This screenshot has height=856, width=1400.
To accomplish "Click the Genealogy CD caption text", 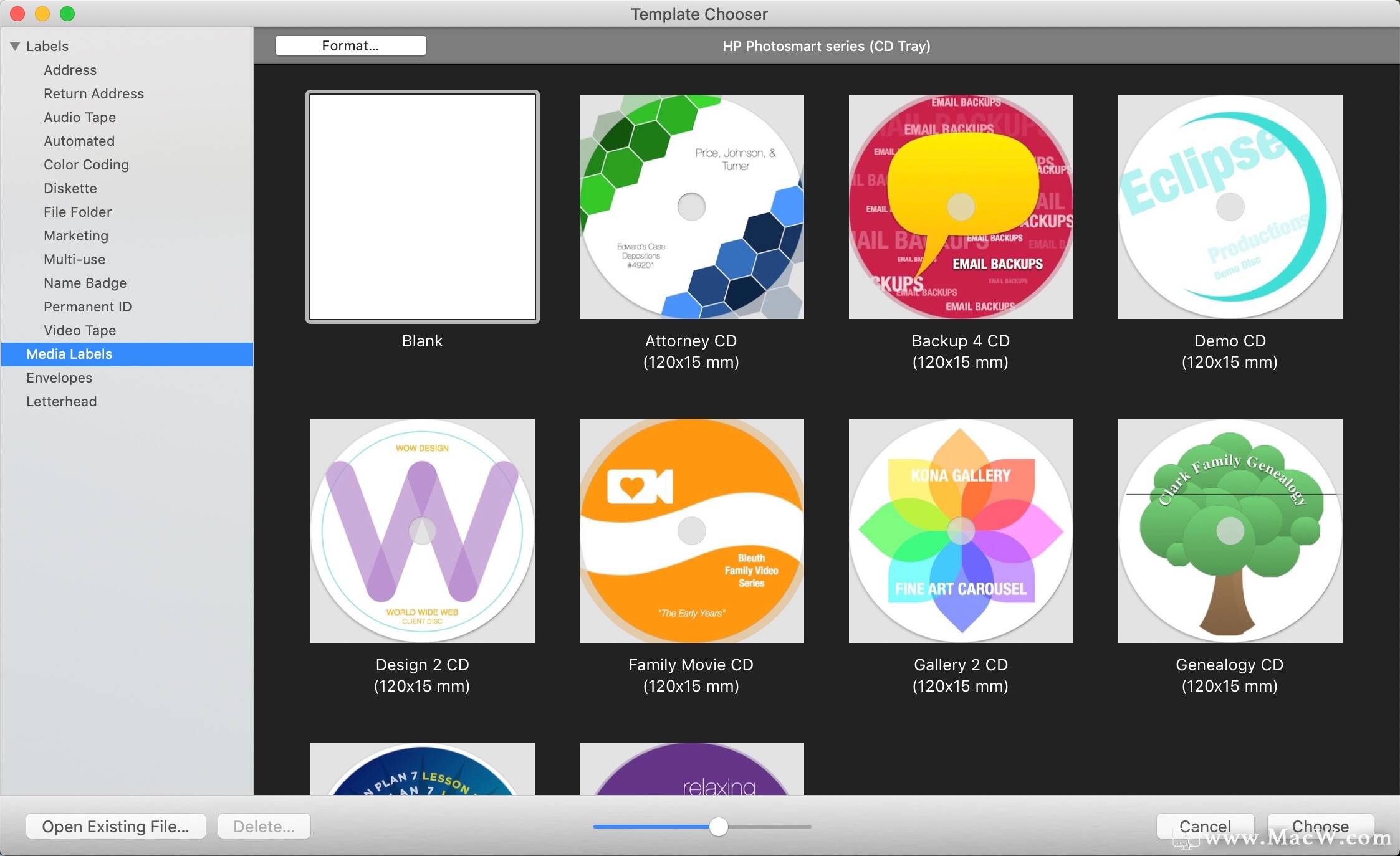I will point(1230,675).
